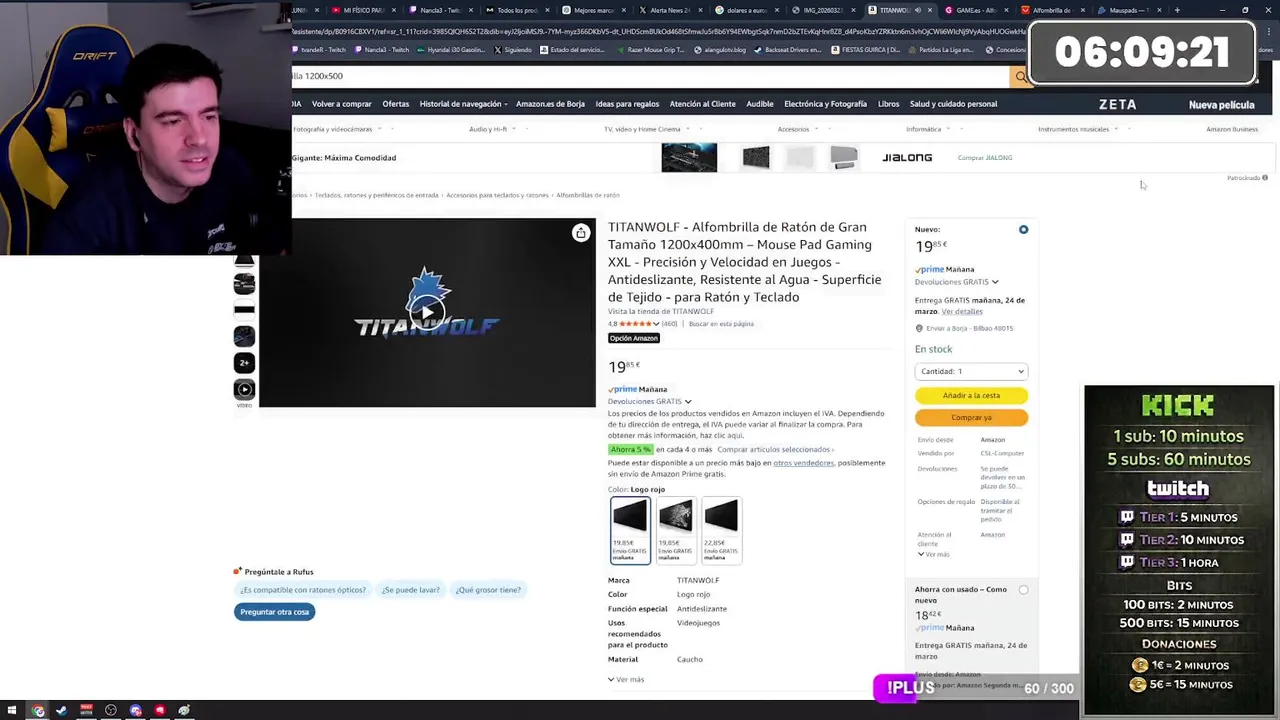Viewport: 1280px width, 720px height.
Task: Open Atención al Cliente nav item
Action: pos(702,104)
